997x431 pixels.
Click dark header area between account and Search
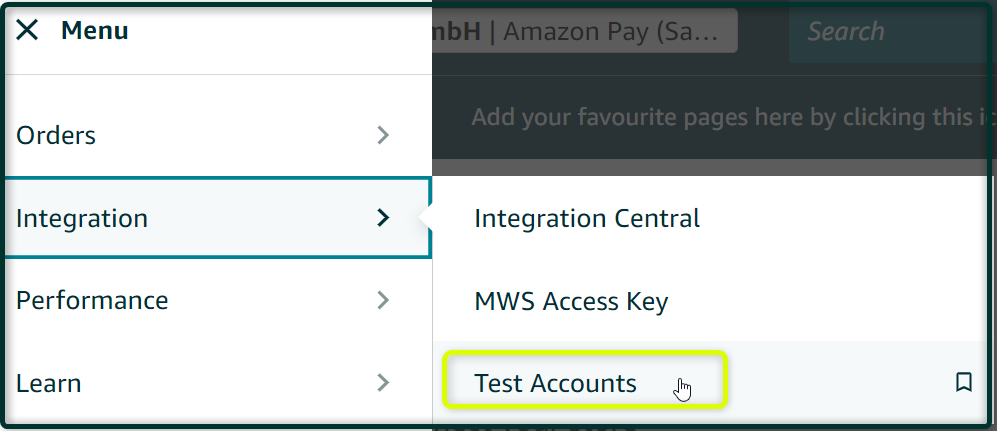click(x=763, y=31)
